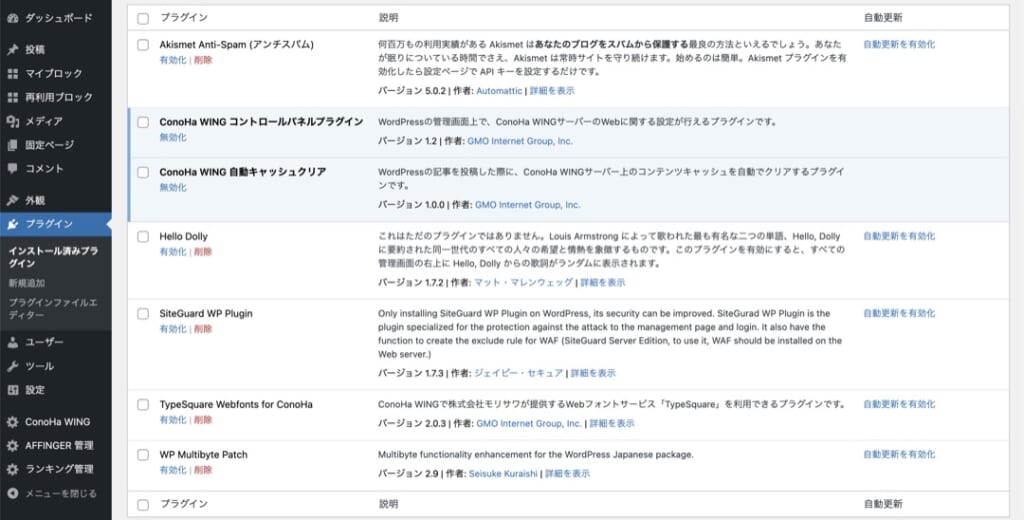Activate Hello Dolly via 有効化 link
The image size is (1024, 520).
[173, 252]
